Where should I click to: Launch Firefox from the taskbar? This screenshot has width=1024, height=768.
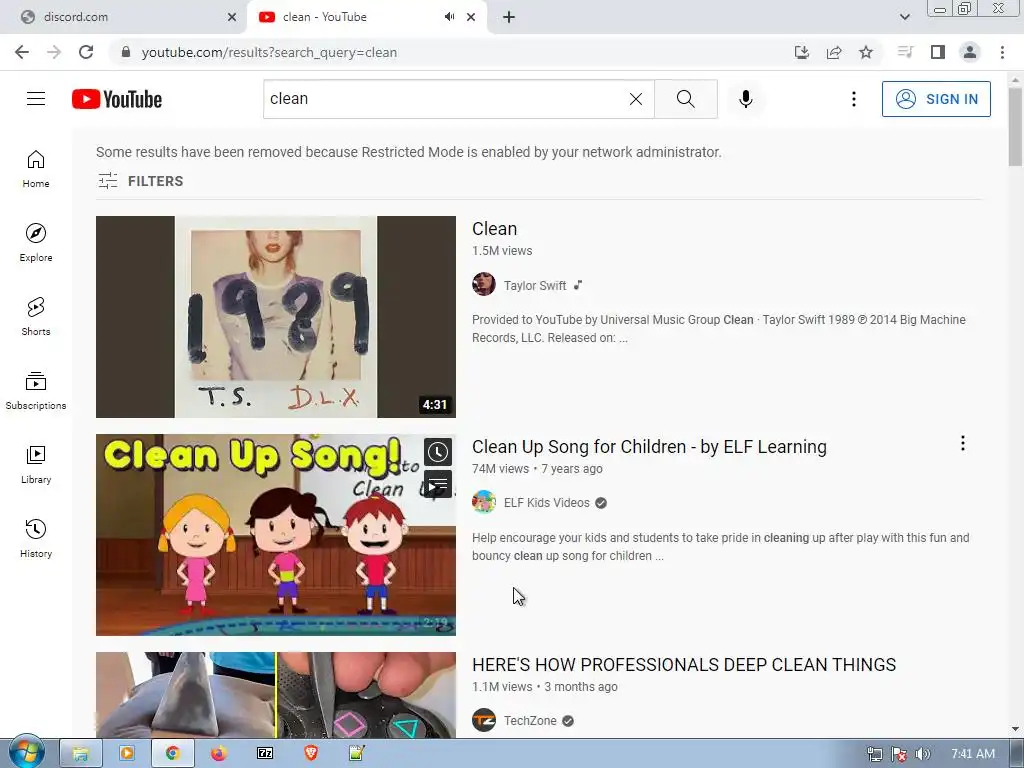pyautogui.click(x=219, y=754)
